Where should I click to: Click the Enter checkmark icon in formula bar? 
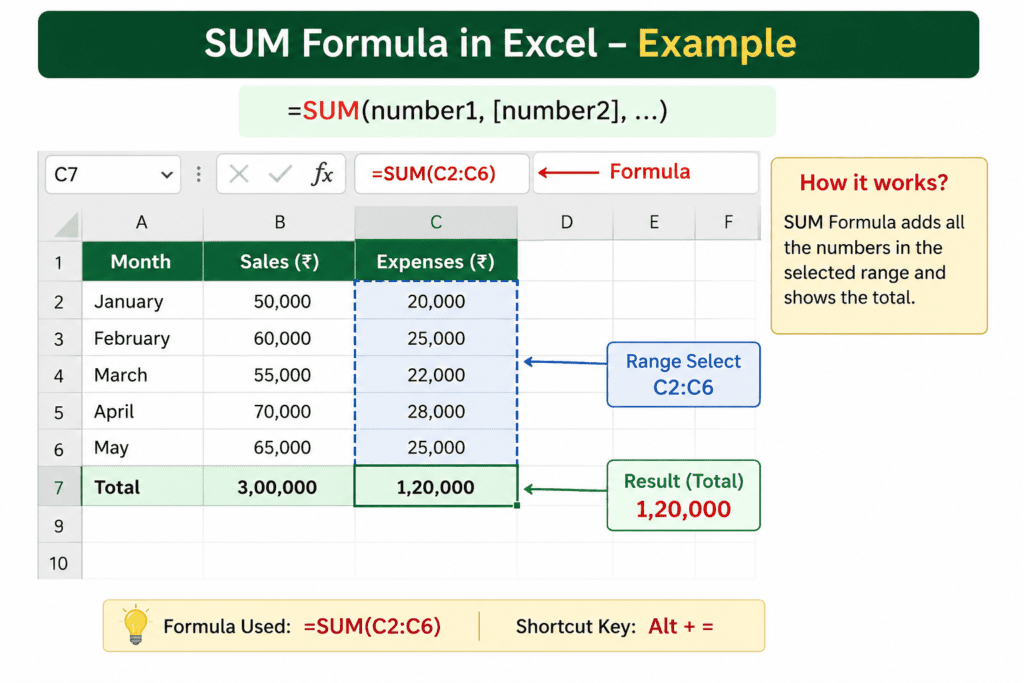[280, 174]
